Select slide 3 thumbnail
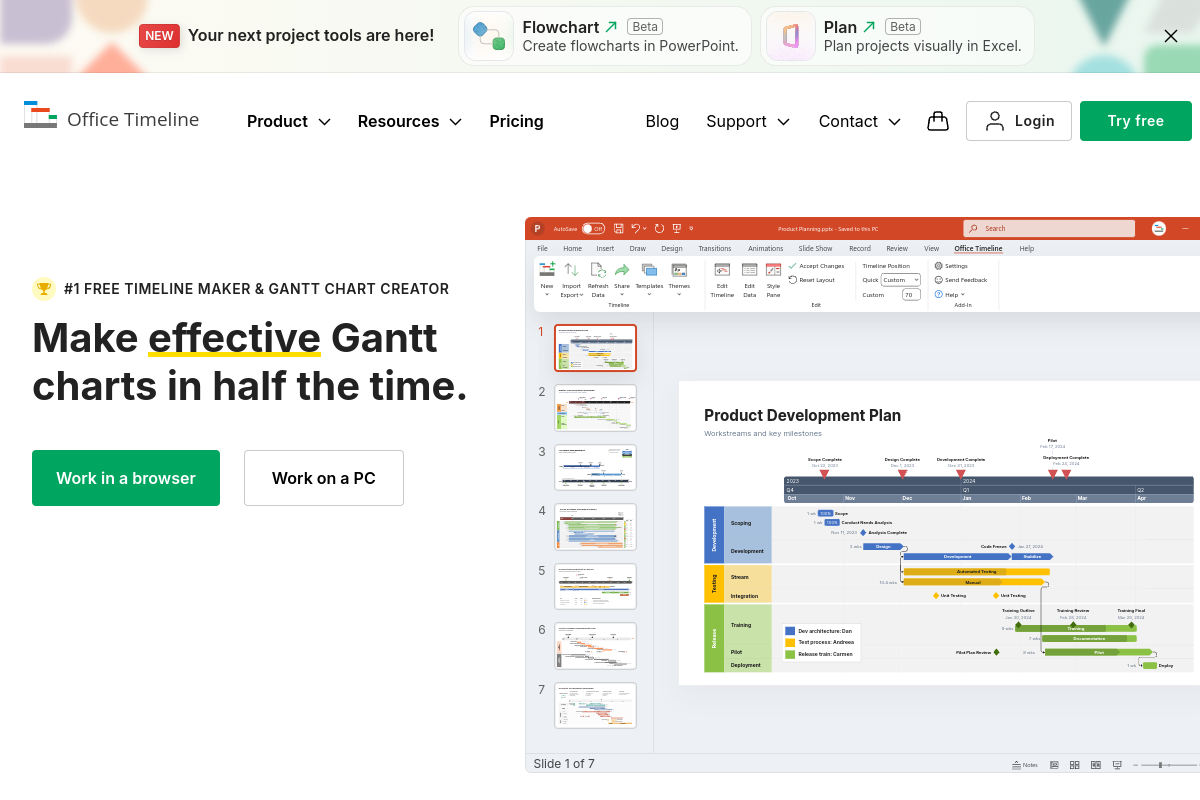This screenshot has width=1200, height=800. click(x=595, y=467)
